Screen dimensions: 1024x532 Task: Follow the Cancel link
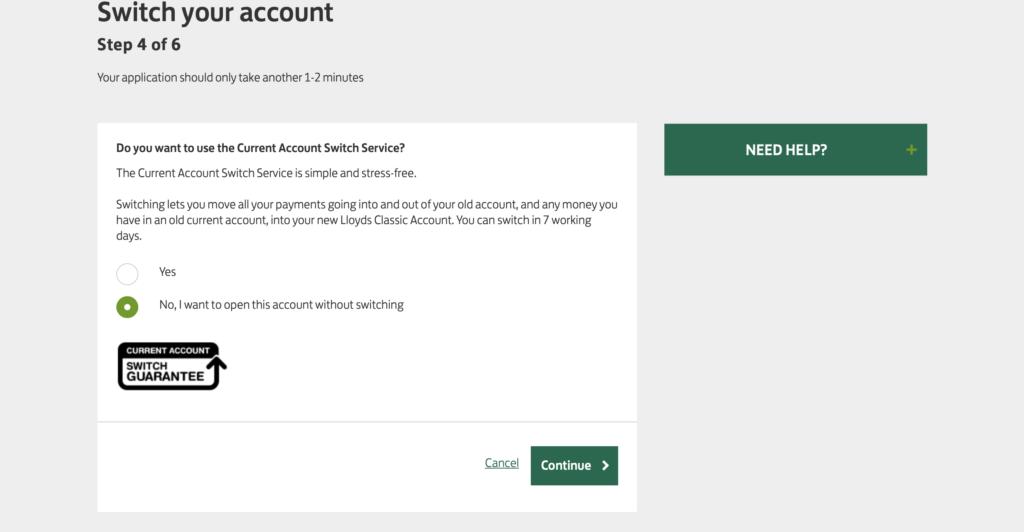point(502,463)
